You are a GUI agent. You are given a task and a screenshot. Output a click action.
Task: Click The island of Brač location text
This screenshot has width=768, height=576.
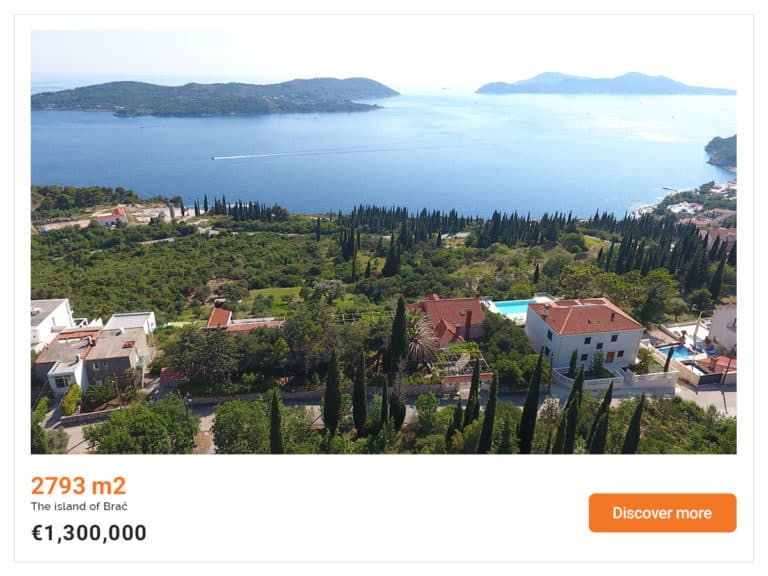79,506
